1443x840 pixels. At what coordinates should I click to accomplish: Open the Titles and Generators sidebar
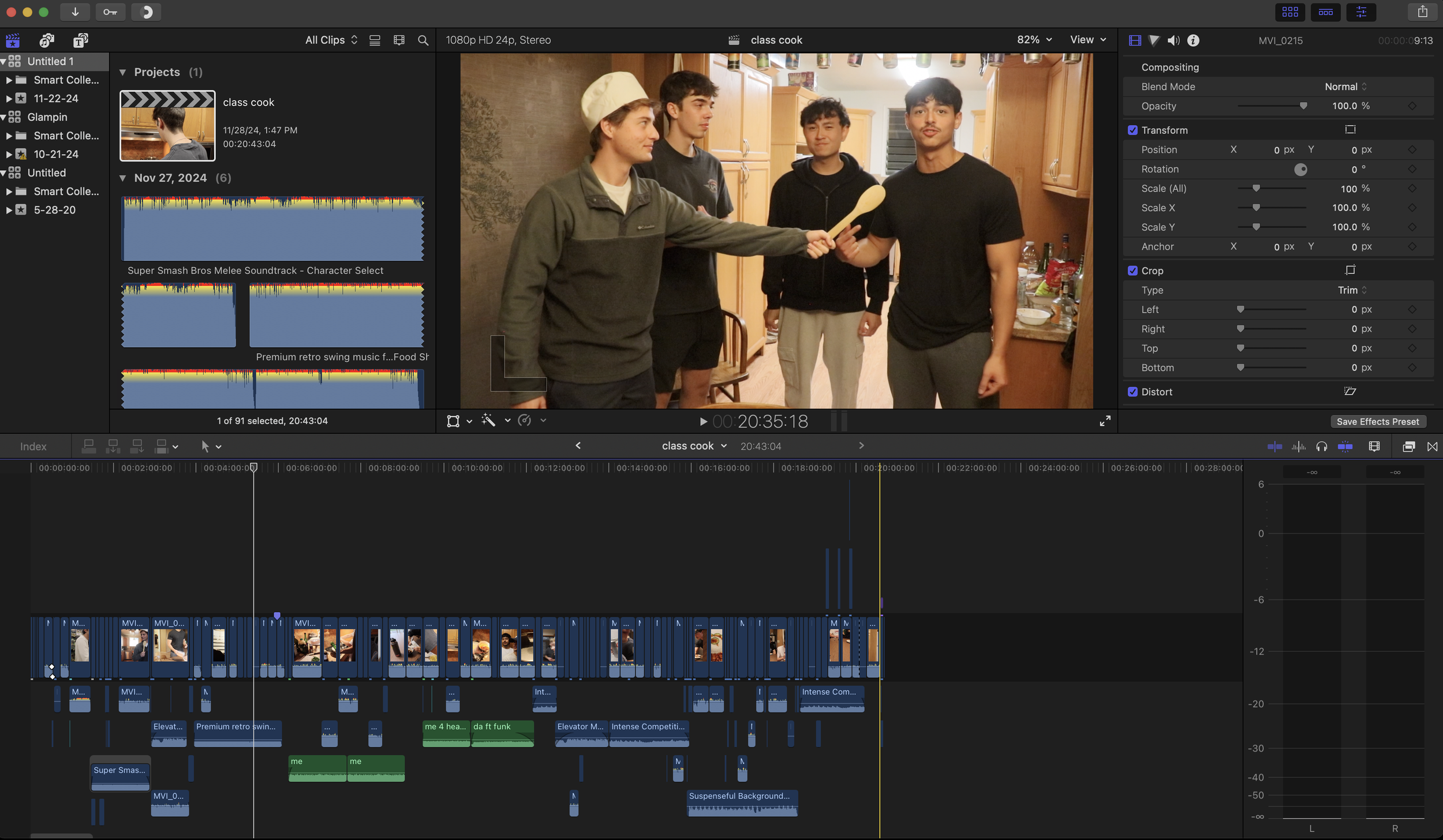pyautogui.click(x=80, y=40)
